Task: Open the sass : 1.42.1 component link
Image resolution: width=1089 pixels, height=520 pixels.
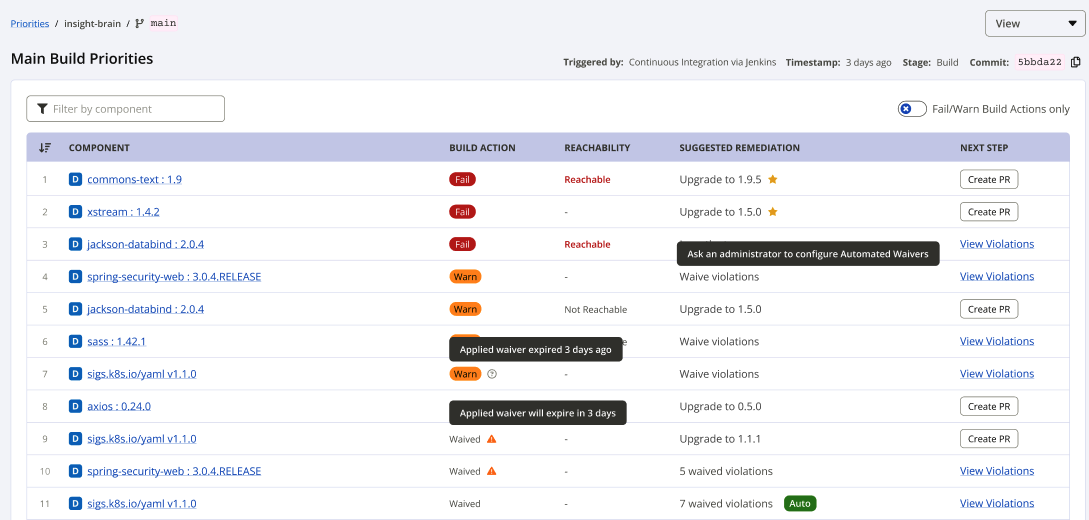Action: [117, 342]
